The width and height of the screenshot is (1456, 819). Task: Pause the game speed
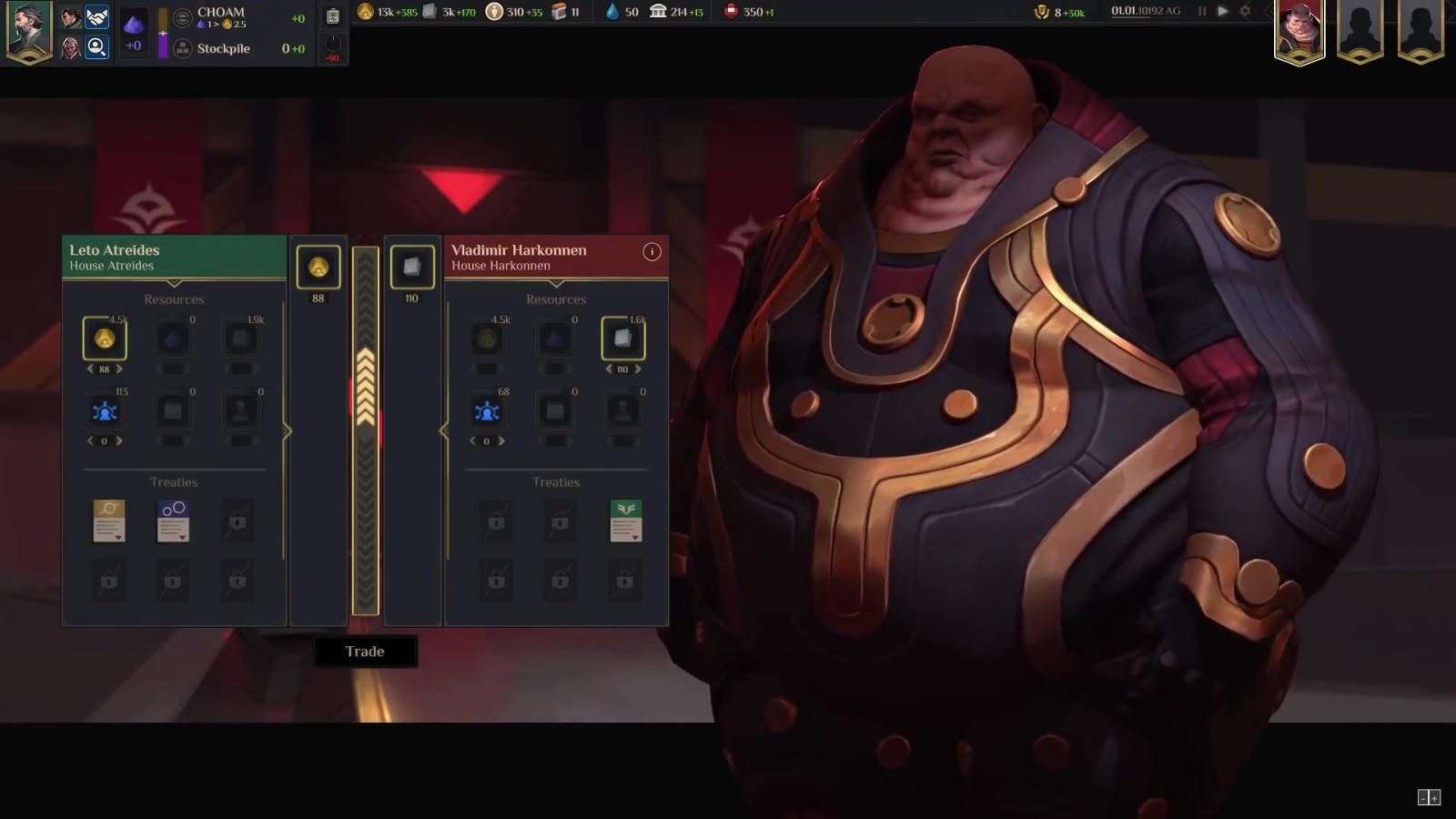pyautogui.click(x=1202, y=11)
